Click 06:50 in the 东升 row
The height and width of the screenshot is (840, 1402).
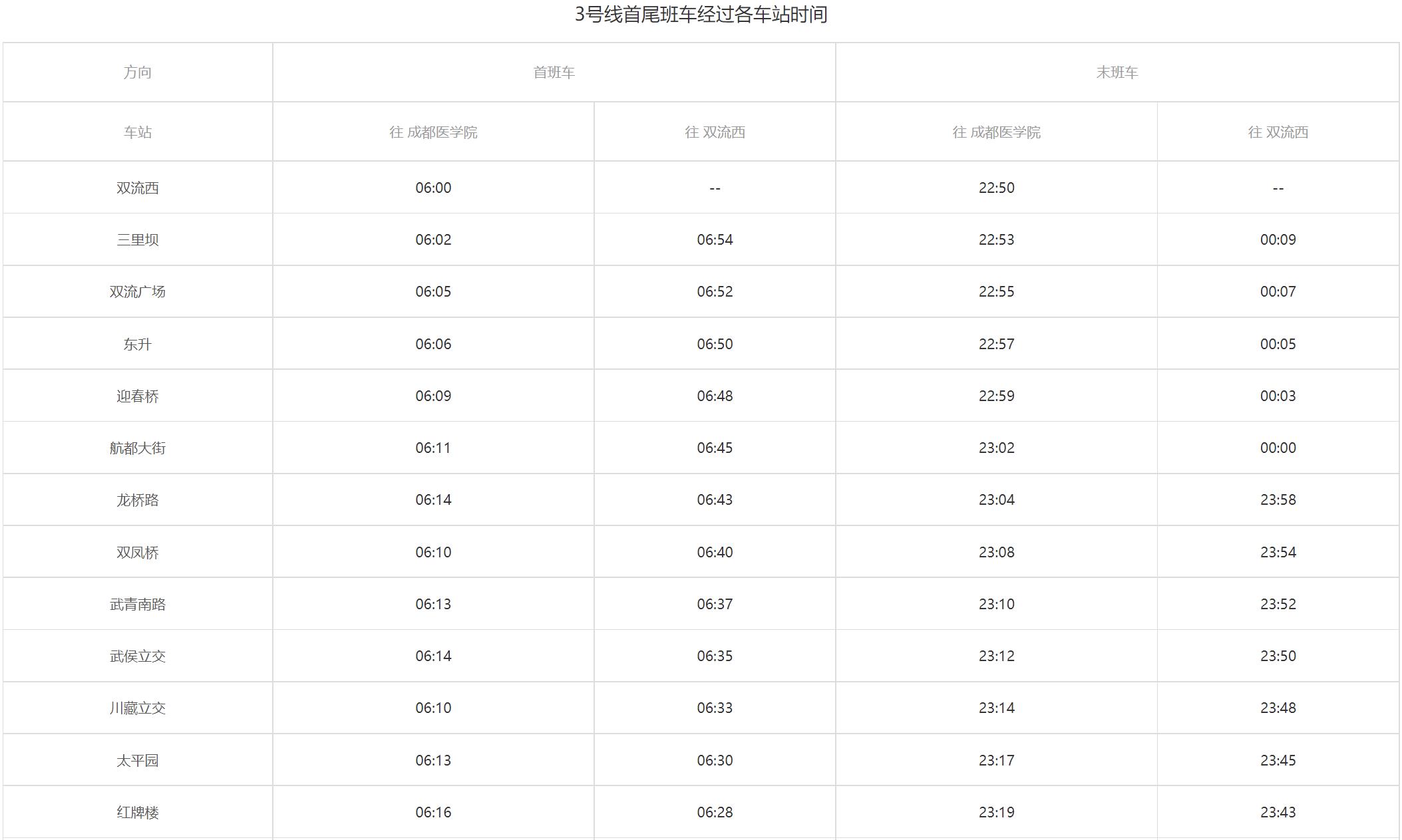click(x=715, y=344)
